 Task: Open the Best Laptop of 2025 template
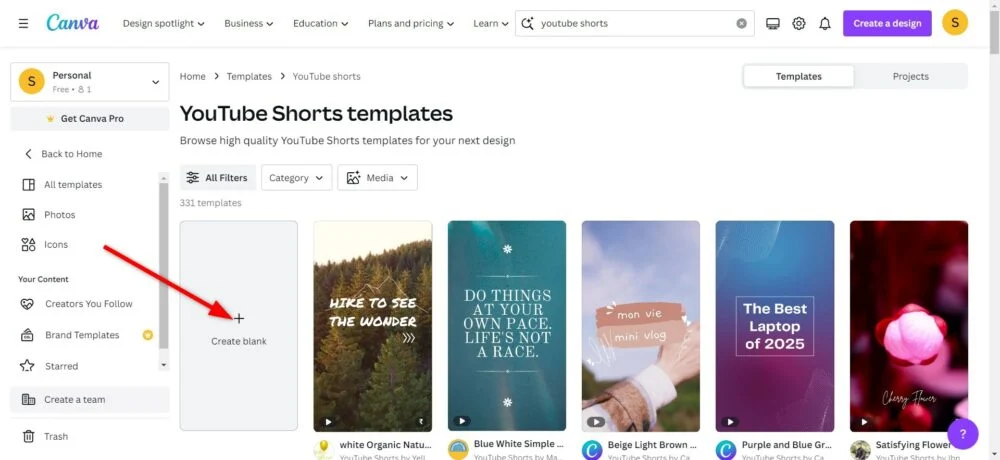pos(774,325)
